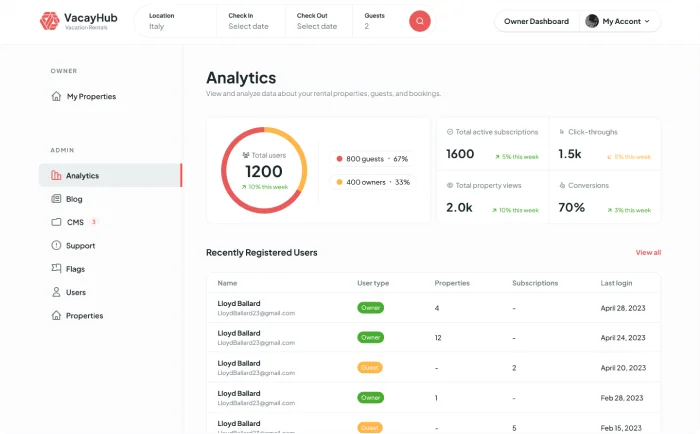
Task: Click the View all link
Action: (x=648, y=253)
